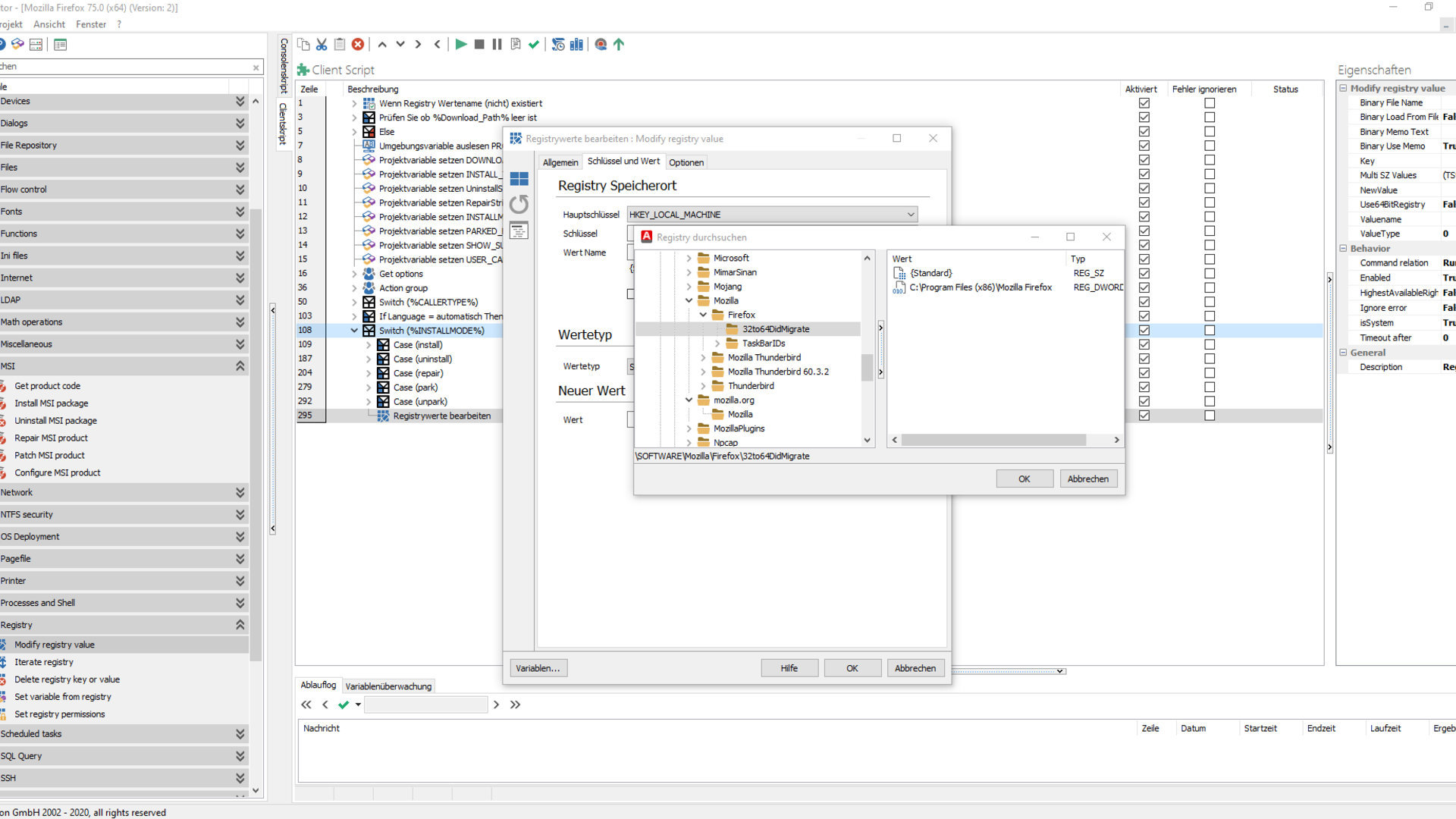Click OK in Registry durchsuchen dialog
This screenshot has width=1456, height=819.
(1025, 479)
